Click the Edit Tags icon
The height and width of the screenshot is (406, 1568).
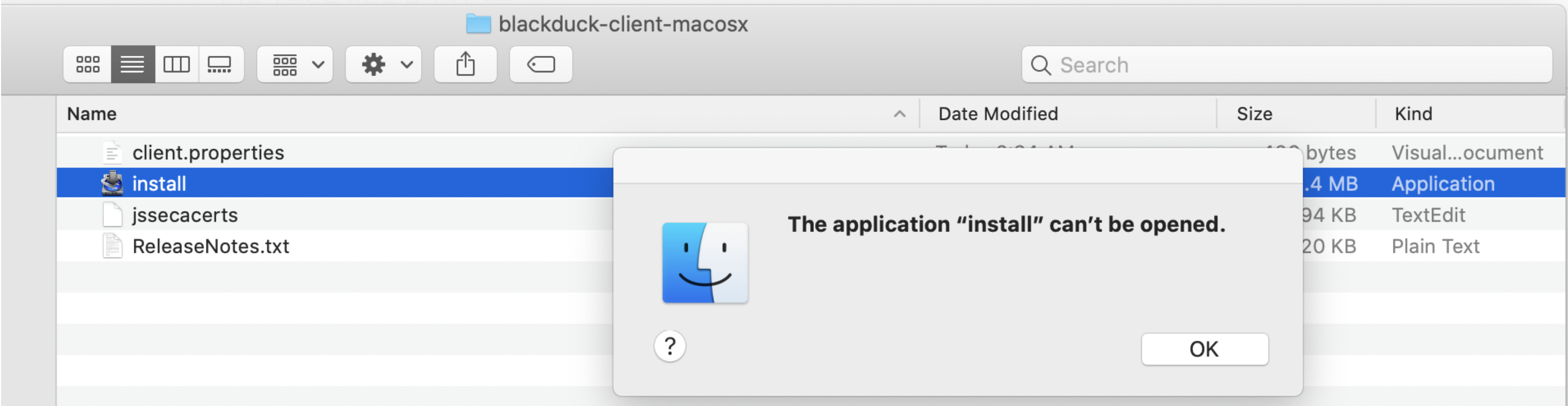(540, 64)
